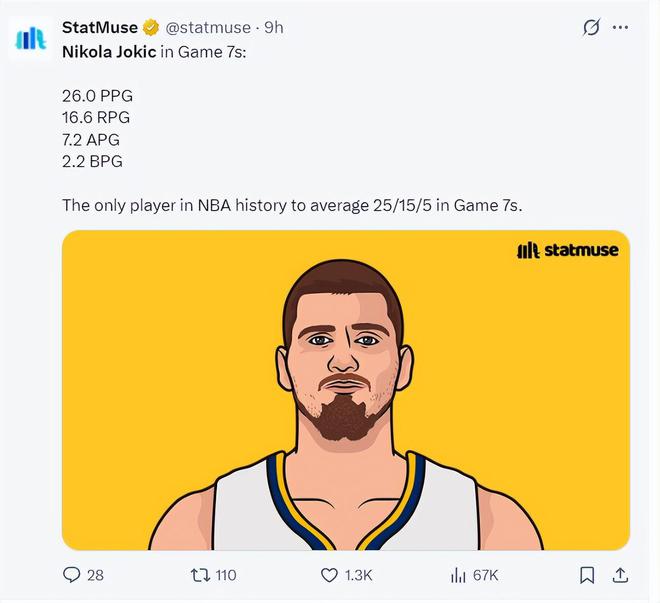660x603 pixels.
Task: Click the StatMuse profile avatar
Action: 30,39
